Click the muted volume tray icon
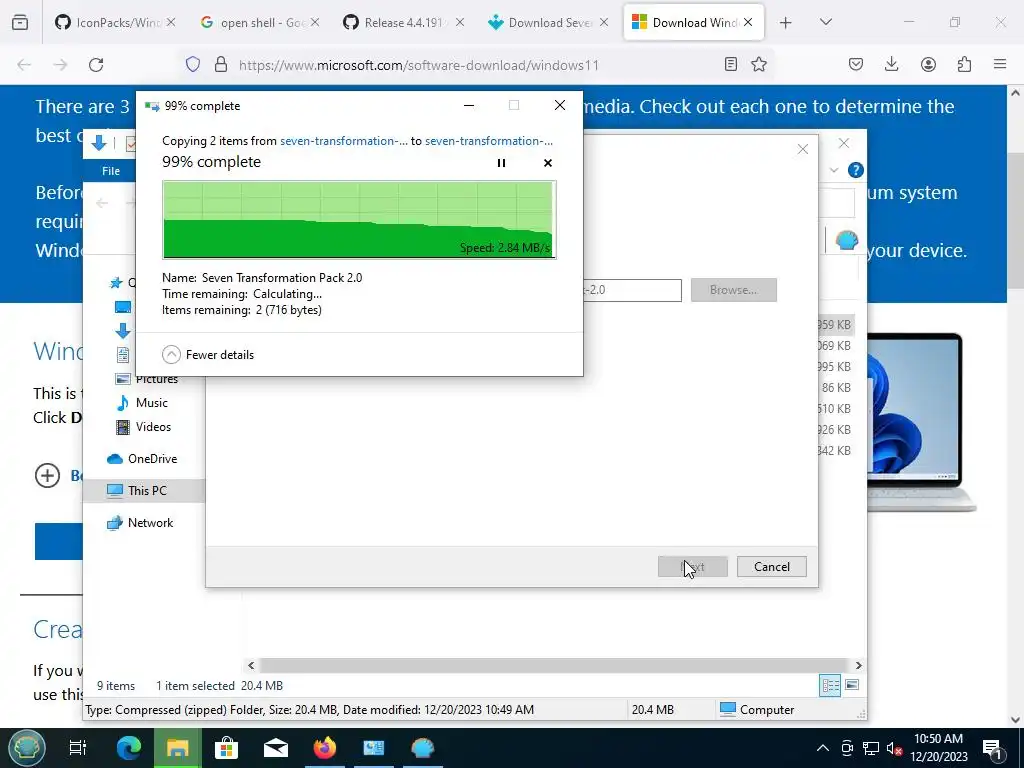Image resolution: width=1024 pixels, height=768 pixels. 894,748
